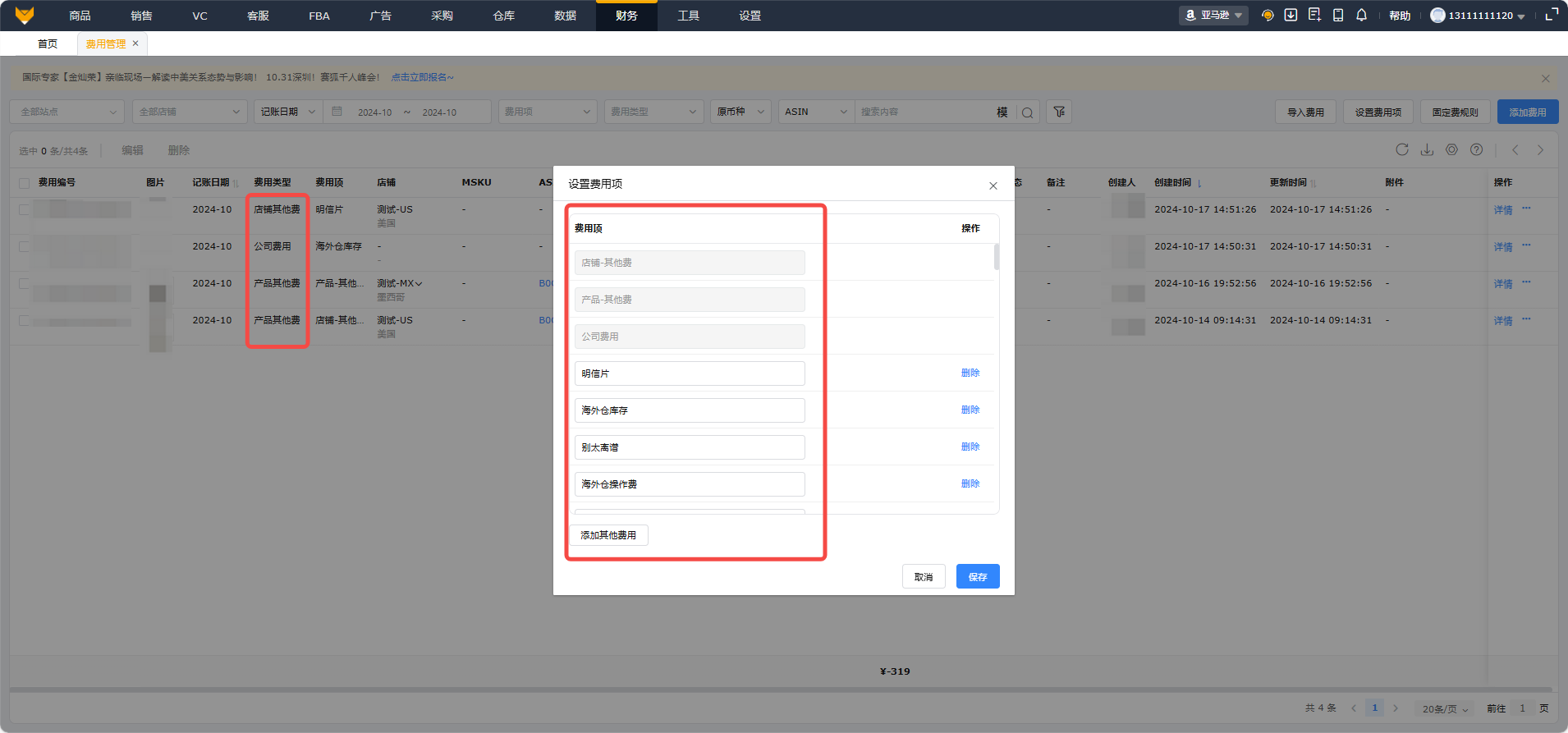Open the 费用类型 filter dropdown
1568x733 pixels.
[654, 112]
